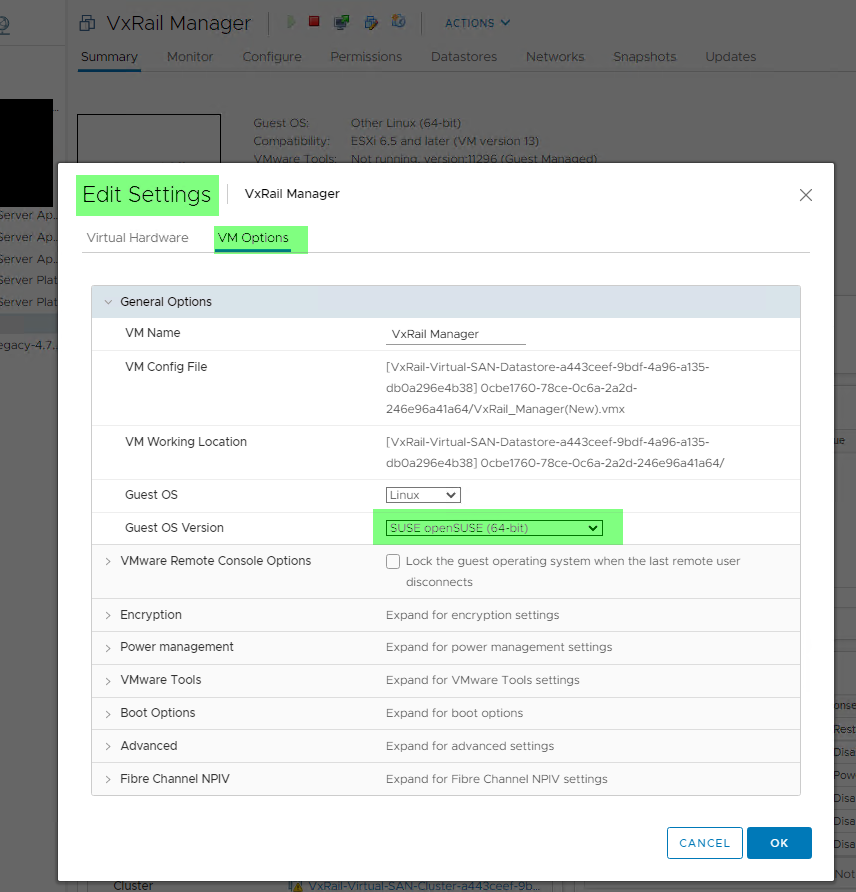Screen dimensions: 856x892
Task: Open the Configure tab
Action: click(x=272, y=57)
